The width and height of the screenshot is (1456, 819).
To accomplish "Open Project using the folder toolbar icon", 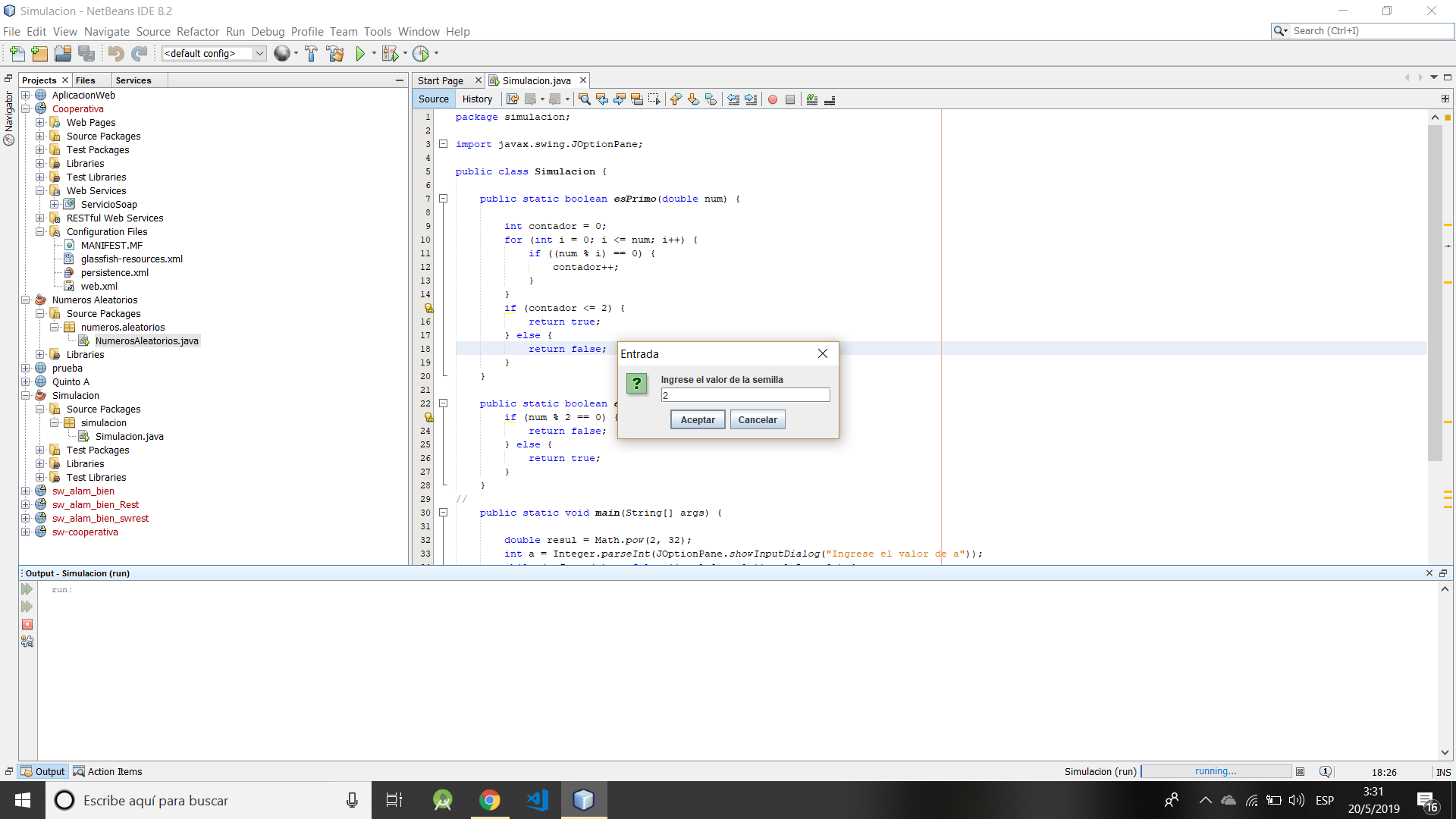I will click(x=62, y=53).
